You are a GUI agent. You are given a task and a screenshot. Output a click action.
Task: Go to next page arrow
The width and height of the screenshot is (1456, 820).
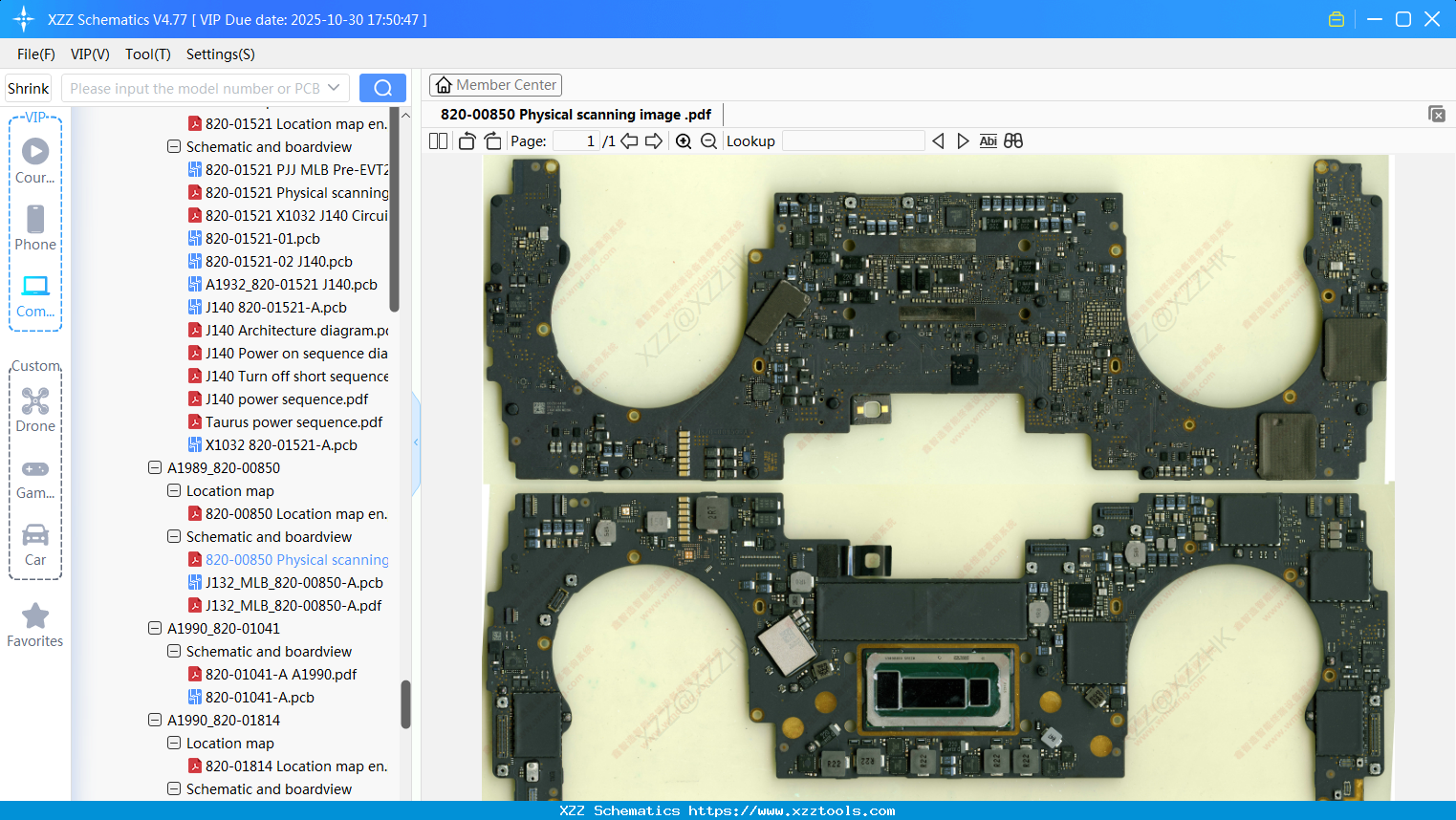[x=654, y=141]
